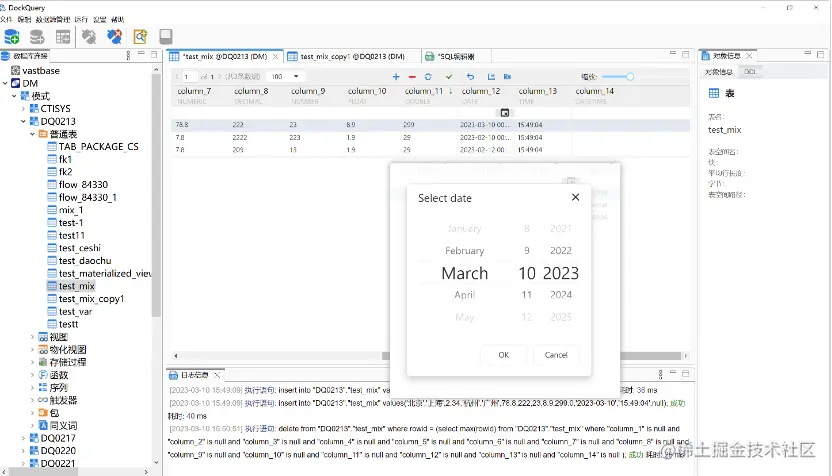Open the 设置 menu
Screen dimensions: 832x476
point(100,19)
